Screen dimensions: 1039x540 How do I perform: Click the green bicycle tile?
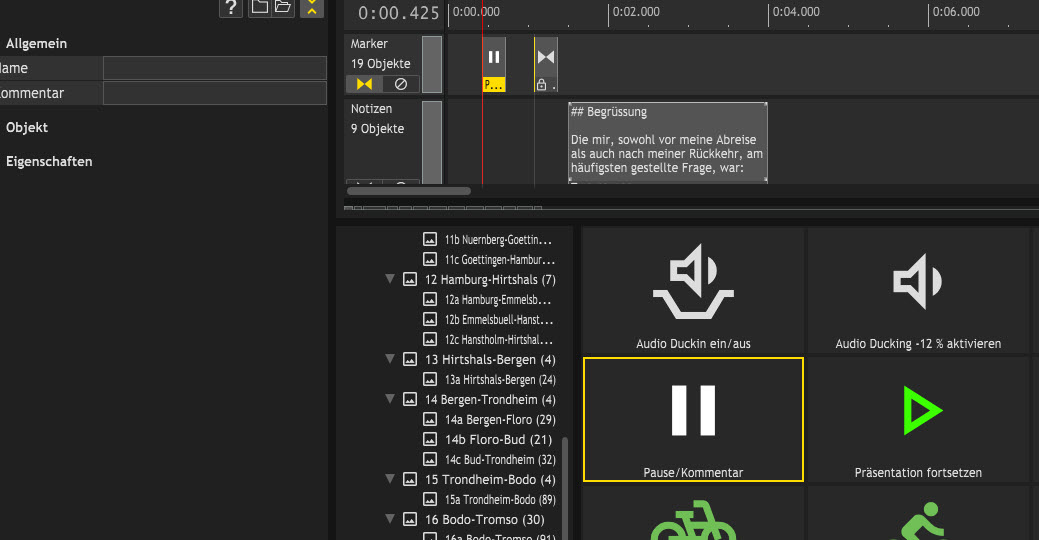pyautogui.click(x=693, y=513)
